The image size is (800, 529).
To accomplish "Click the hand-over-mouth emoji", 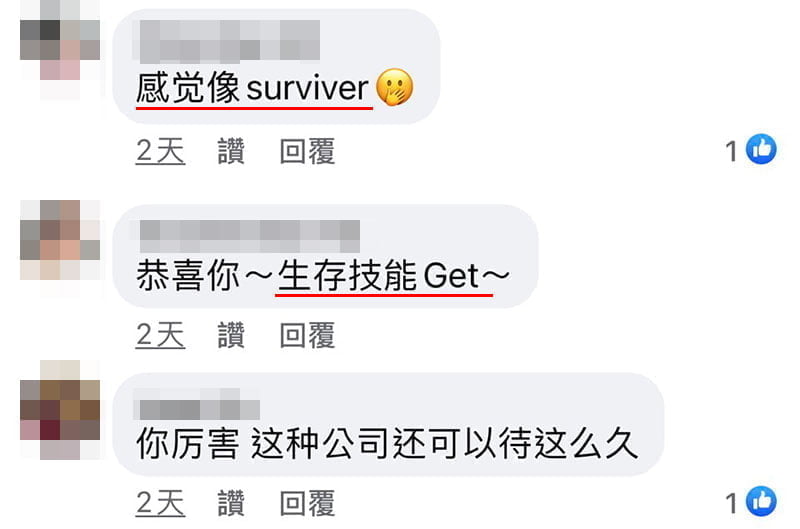I will pyautogui.click(x=395, y=87).
